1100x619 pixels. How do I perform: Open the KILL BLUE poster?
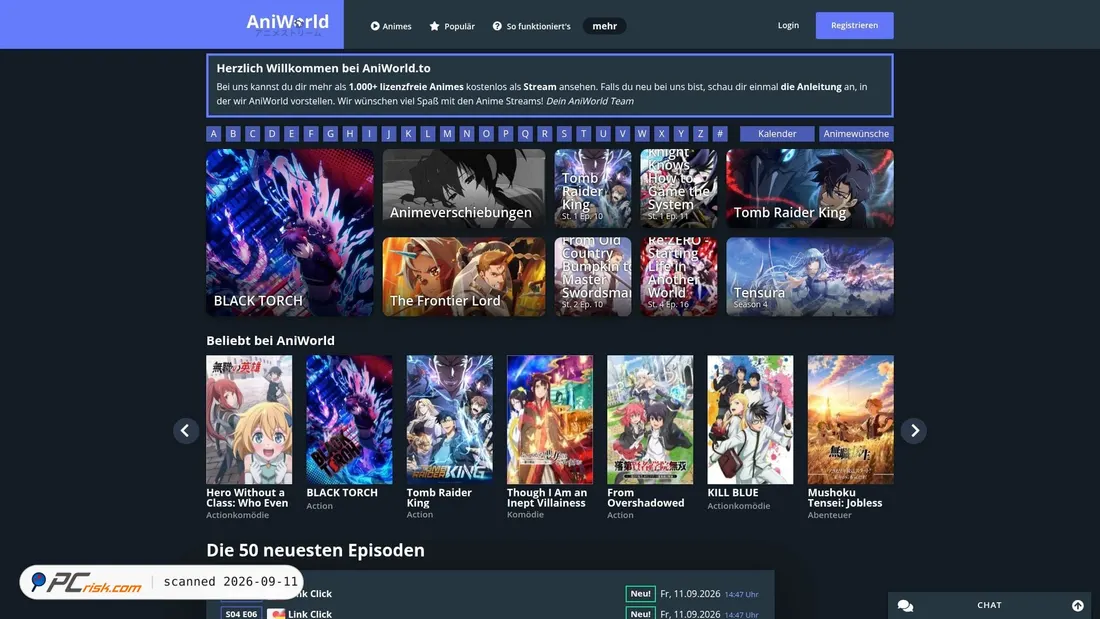750,419
